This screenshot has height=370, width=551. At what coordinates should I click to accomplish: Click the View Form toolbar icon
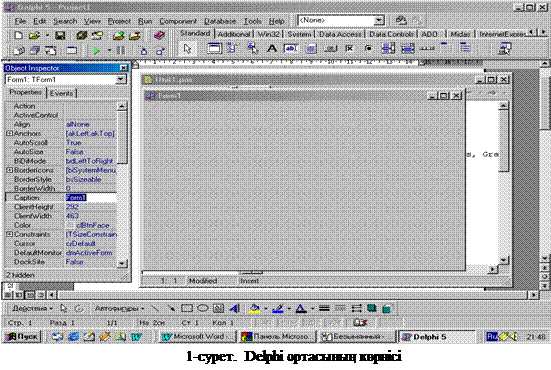pyautogui.click(x=34, y=50)
